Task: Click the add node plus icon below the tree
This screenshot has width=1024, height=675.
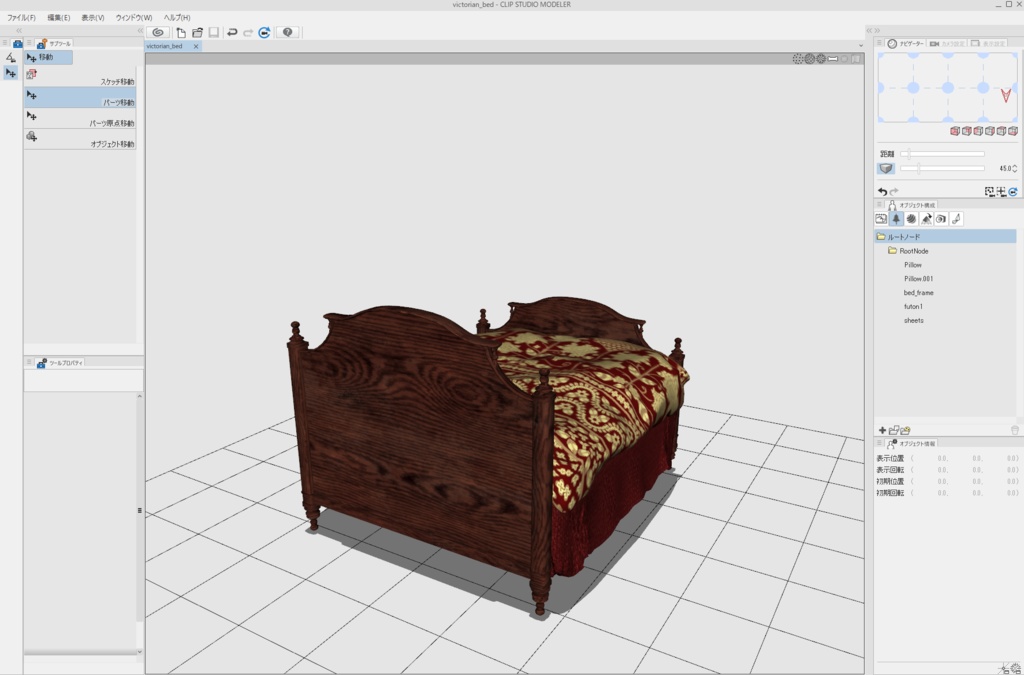Action: tap(883, 429)
